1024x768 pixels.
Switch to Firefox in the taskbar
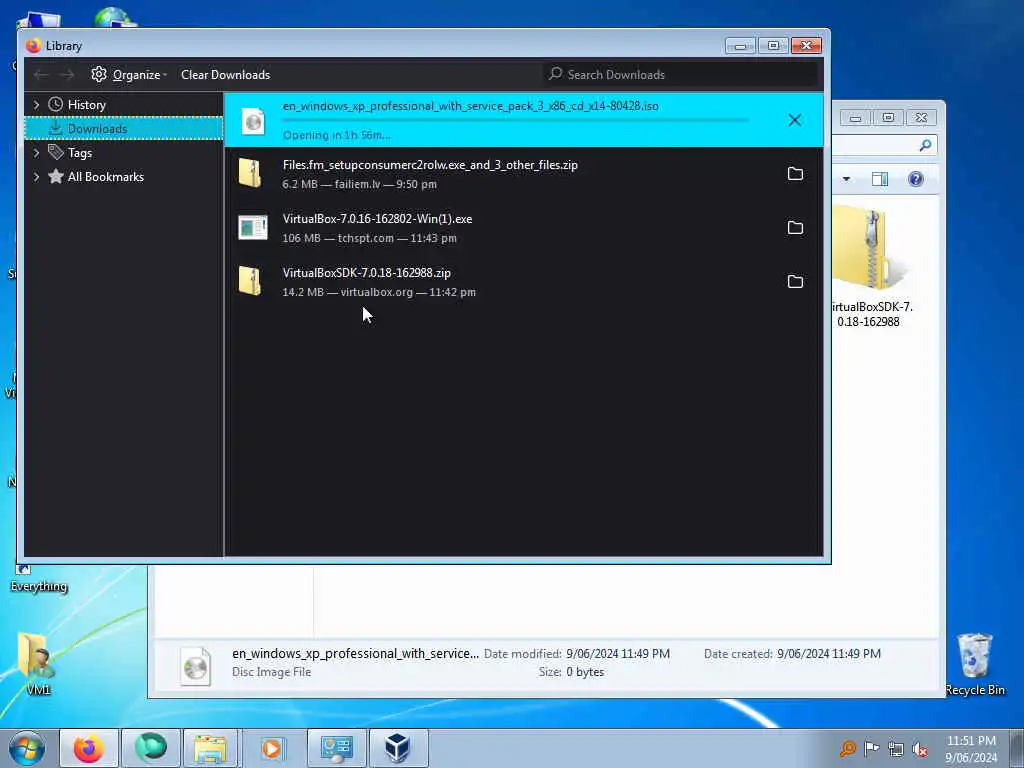[x=89, y=748]
